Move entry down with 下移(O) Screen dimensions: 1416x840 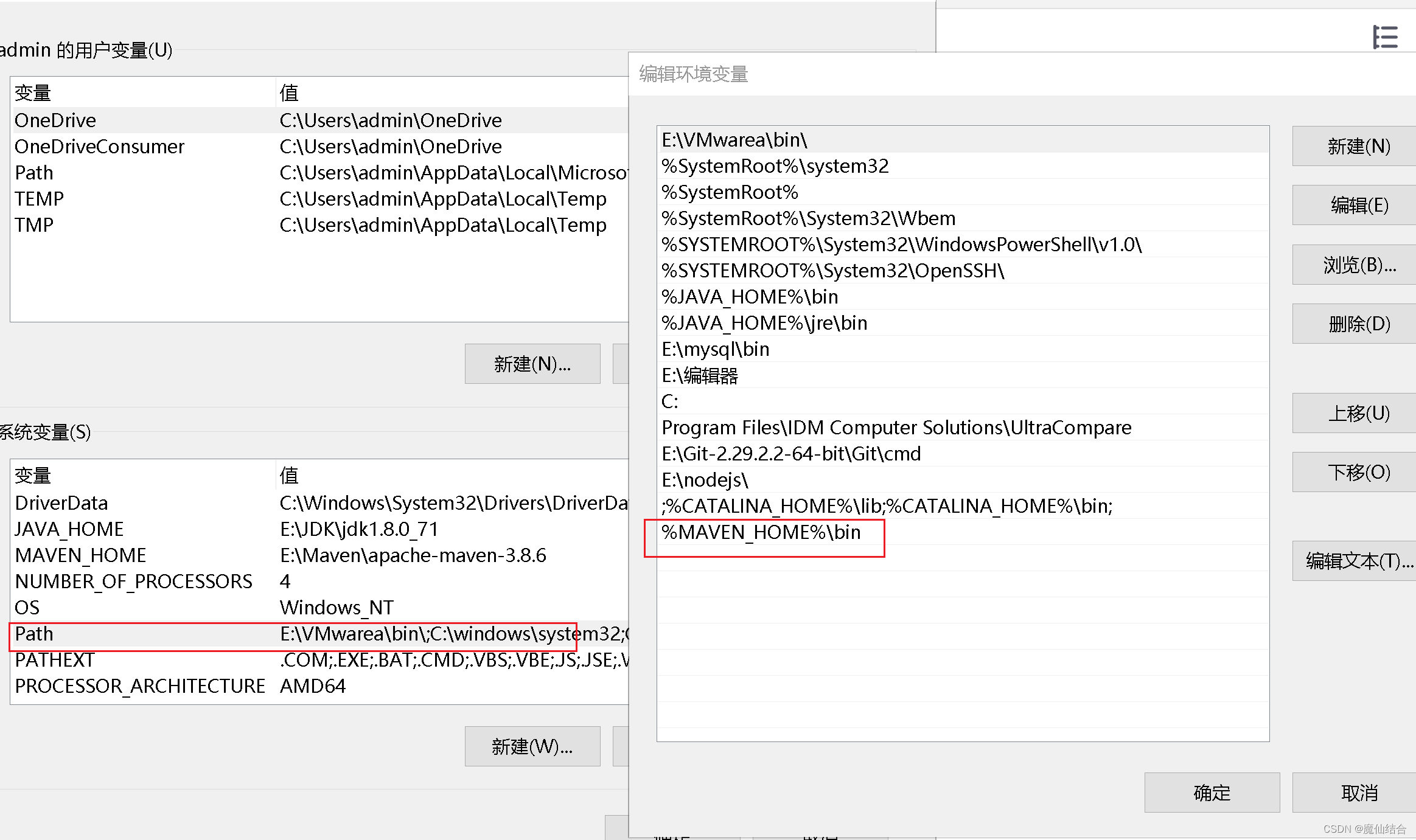coord(1355,472)
